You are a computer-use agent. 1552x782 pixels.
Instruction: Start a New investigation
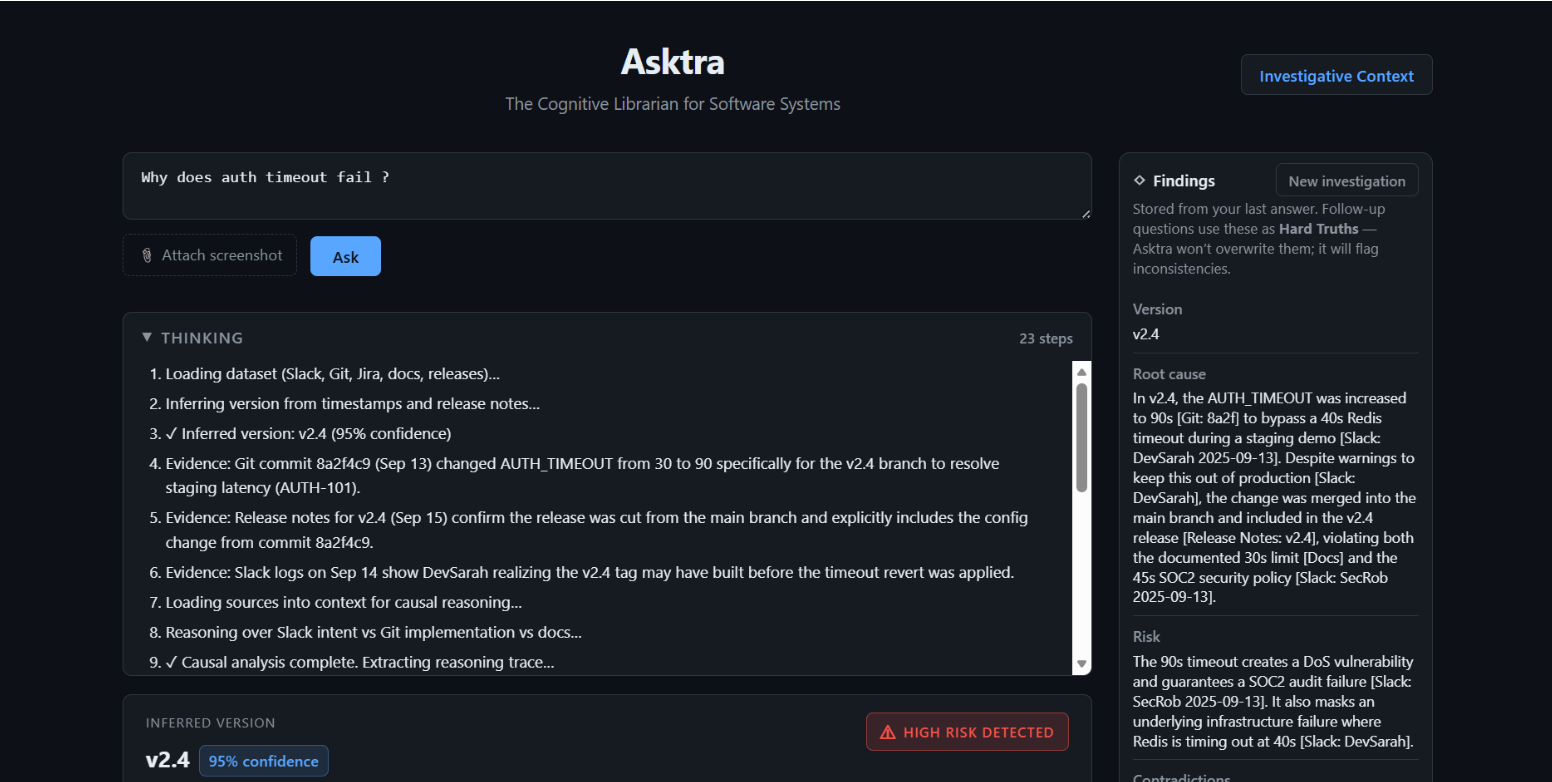(x=1346, y=181)
